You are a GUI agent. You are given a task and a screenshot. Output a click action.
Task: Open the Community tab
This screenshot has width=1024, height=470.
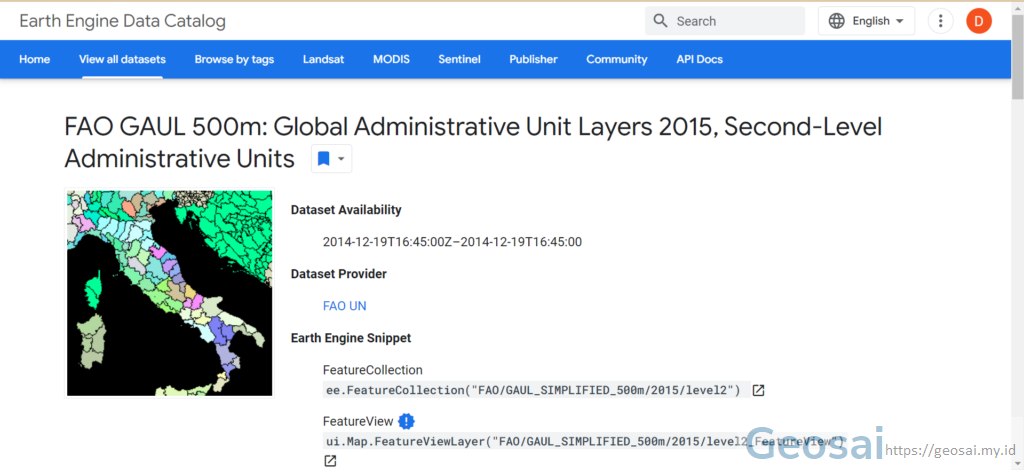tap(616, 59)
